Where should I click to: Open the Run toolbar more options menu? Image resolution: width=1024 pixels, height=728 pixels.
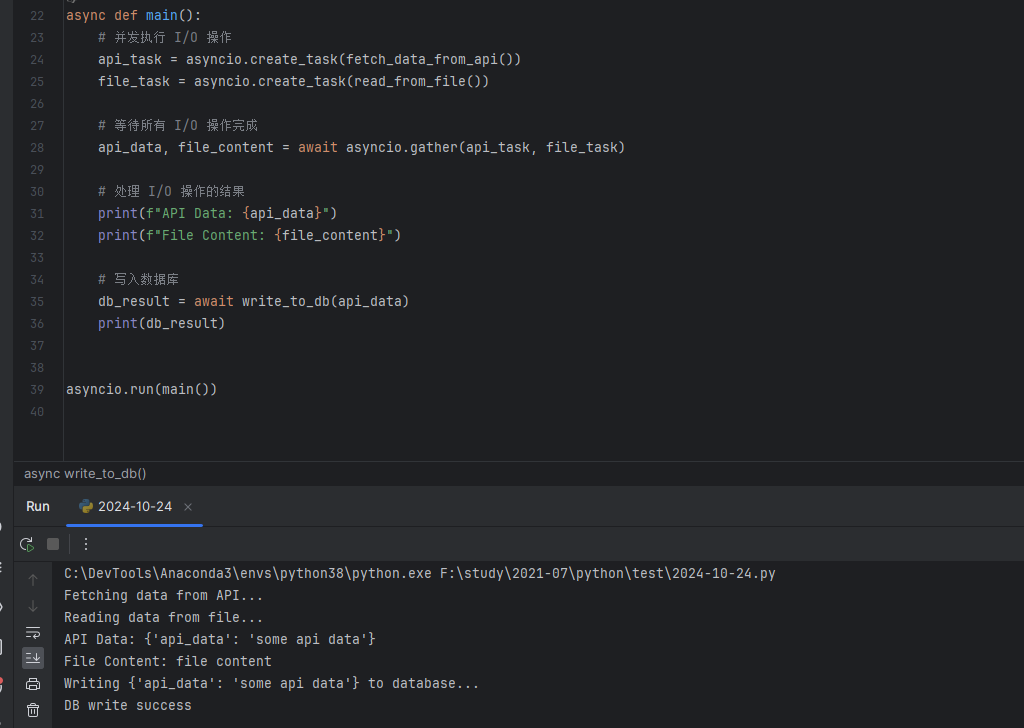86,544
